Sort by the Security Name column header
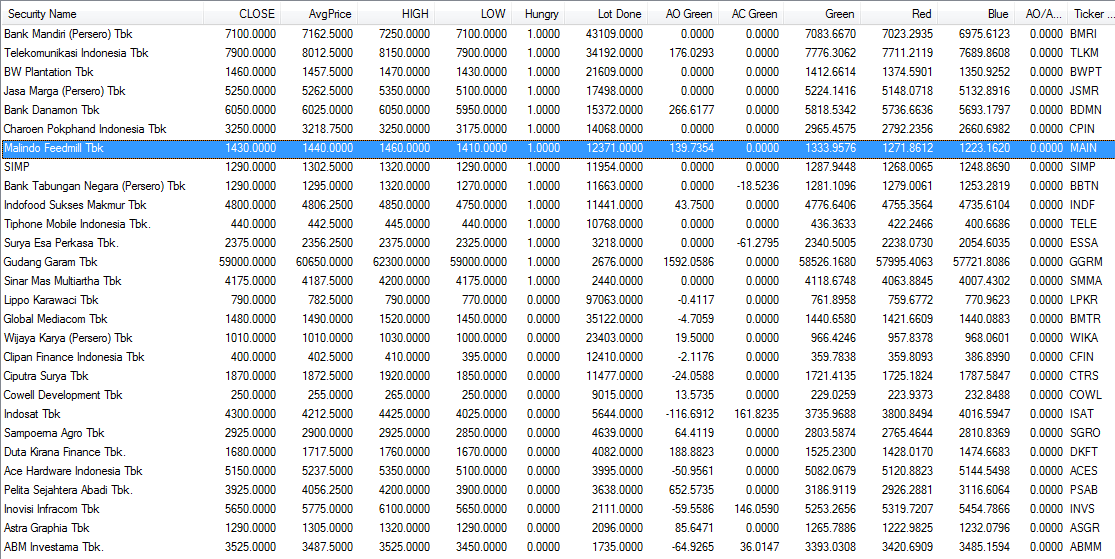 click(x=102, y=14)
